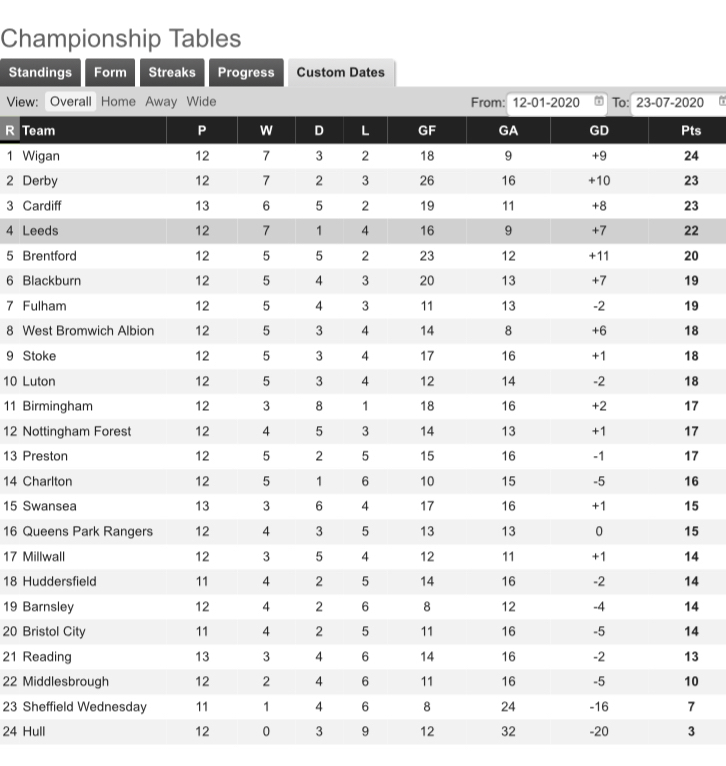The height and width of the screenshot is (766, 726).
Task: Select the Overall view option
Action: click(70, 101)
